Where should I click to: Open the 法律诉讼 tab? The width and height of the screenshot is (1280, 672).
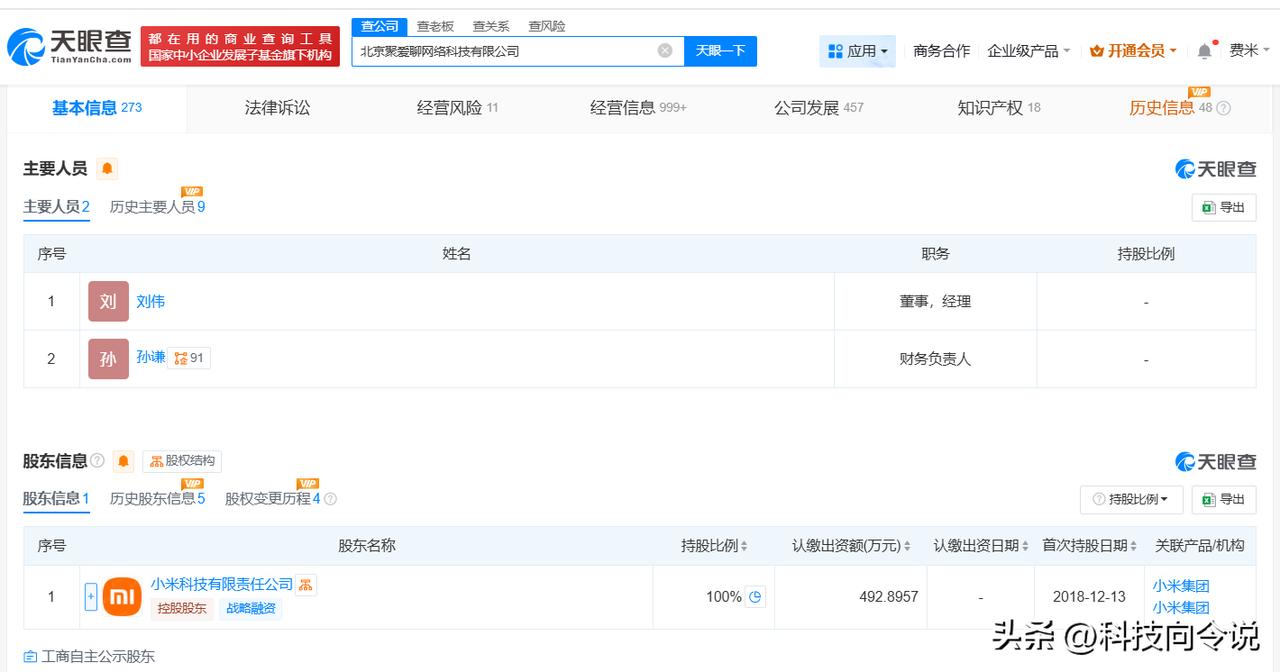tap(277, 108)
